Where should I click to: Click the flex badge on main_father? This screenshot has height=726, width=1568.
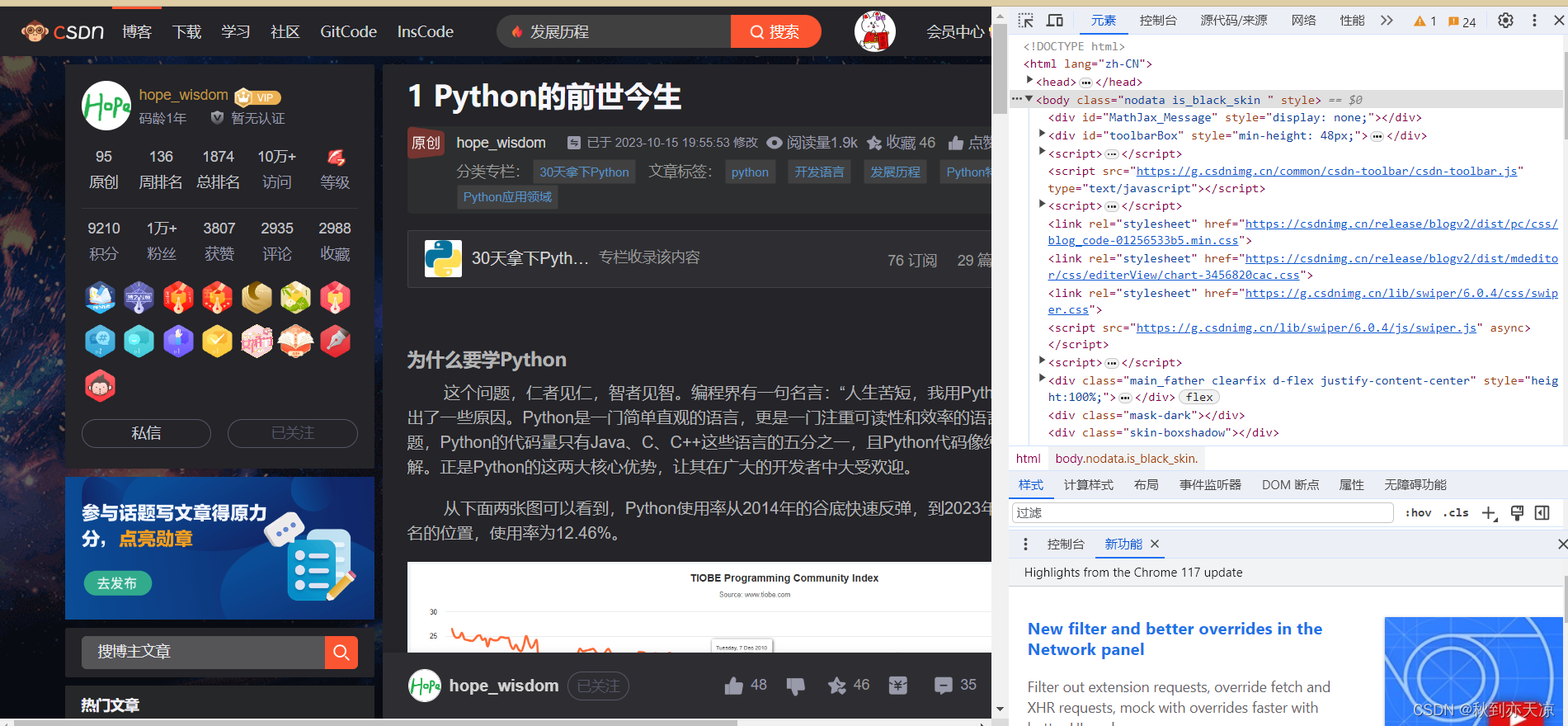click(1199, 397)
